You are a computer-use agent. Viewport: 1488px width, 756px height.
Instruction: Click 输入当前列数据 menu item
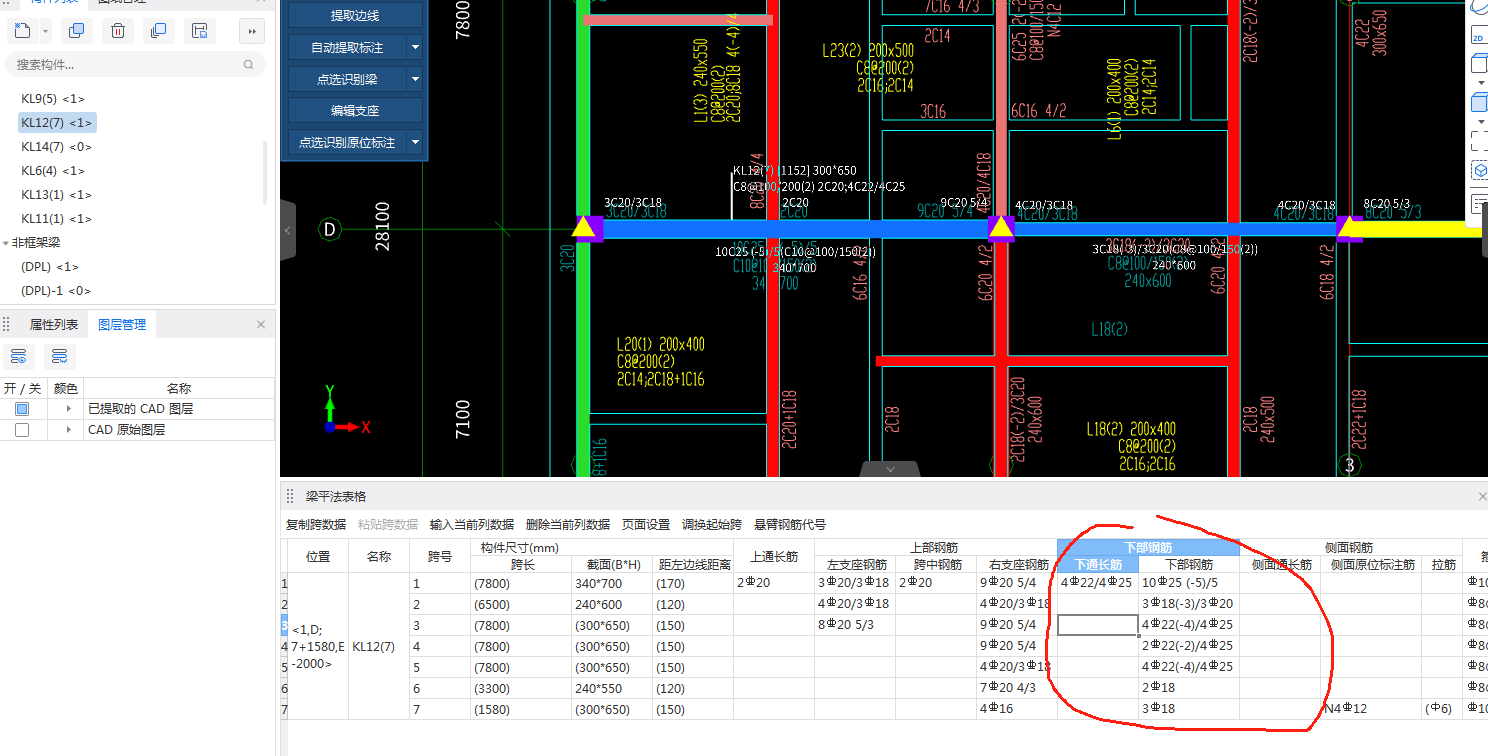472,524
